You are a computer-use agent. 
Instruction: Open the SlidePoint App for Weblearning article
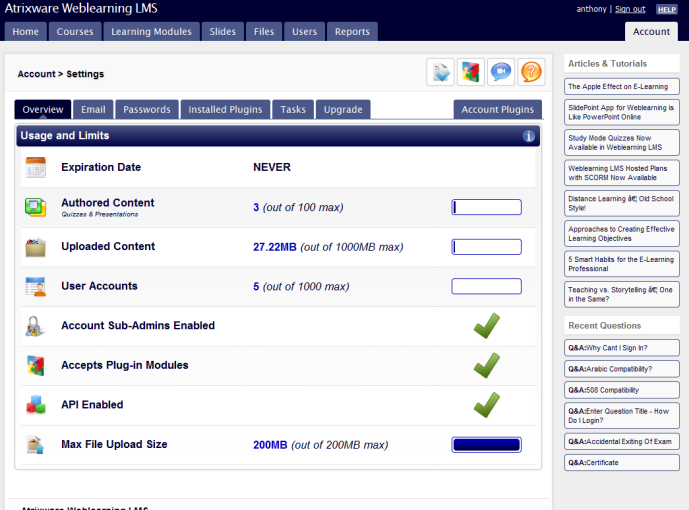pyautogui.click(x=622, y=112)
